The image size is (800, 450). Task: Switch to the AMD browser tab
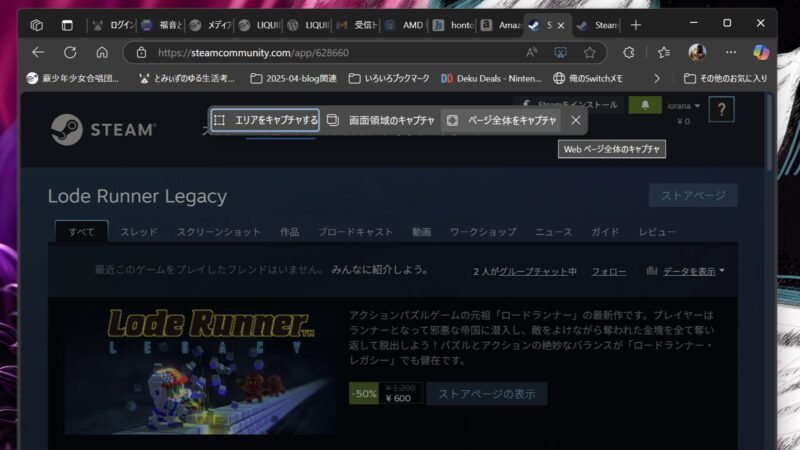pyautogui.click(x=406, y=25)
